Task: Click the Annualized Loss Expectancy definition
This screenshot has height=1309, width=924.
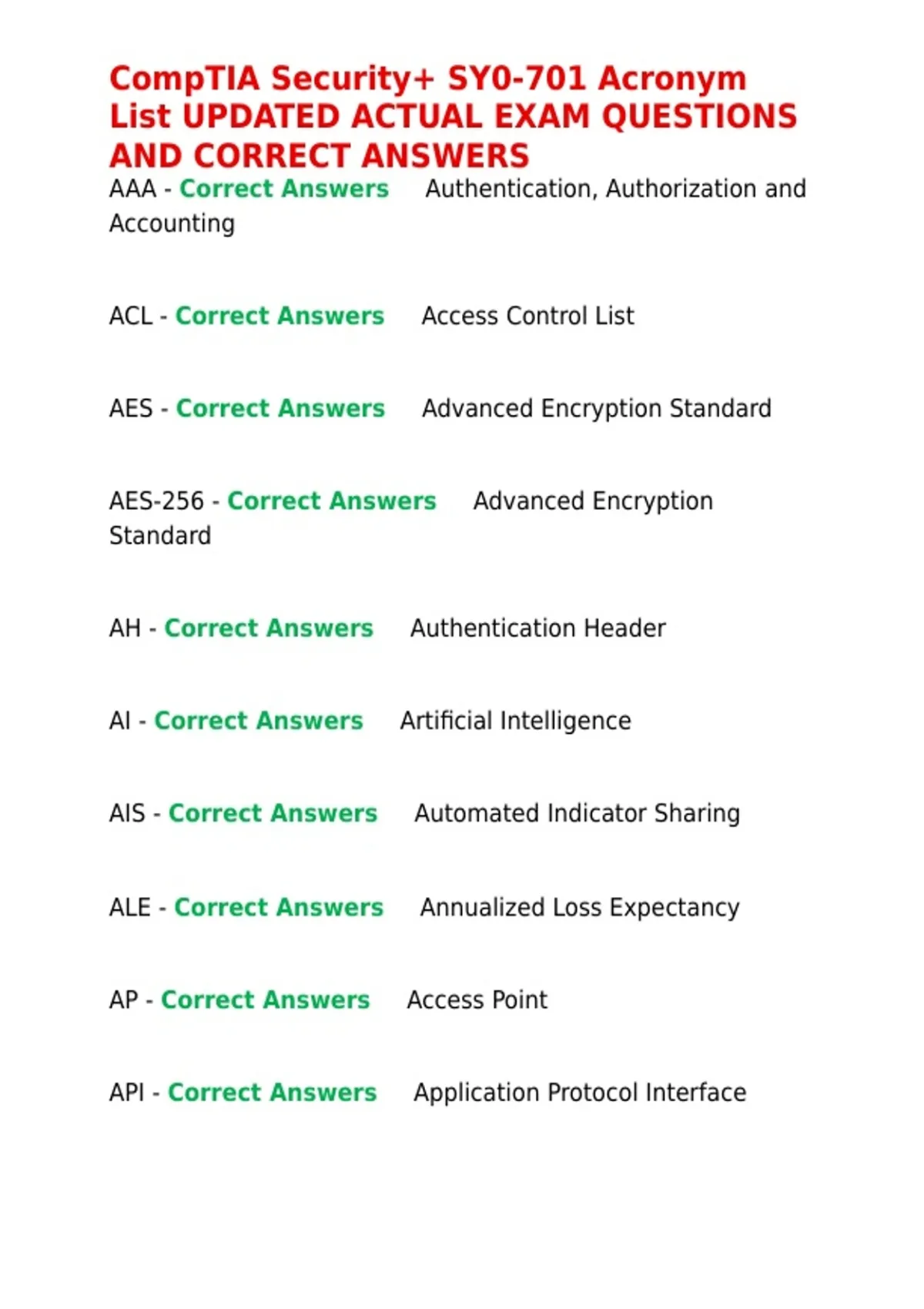Action: (x=579, y=908)
